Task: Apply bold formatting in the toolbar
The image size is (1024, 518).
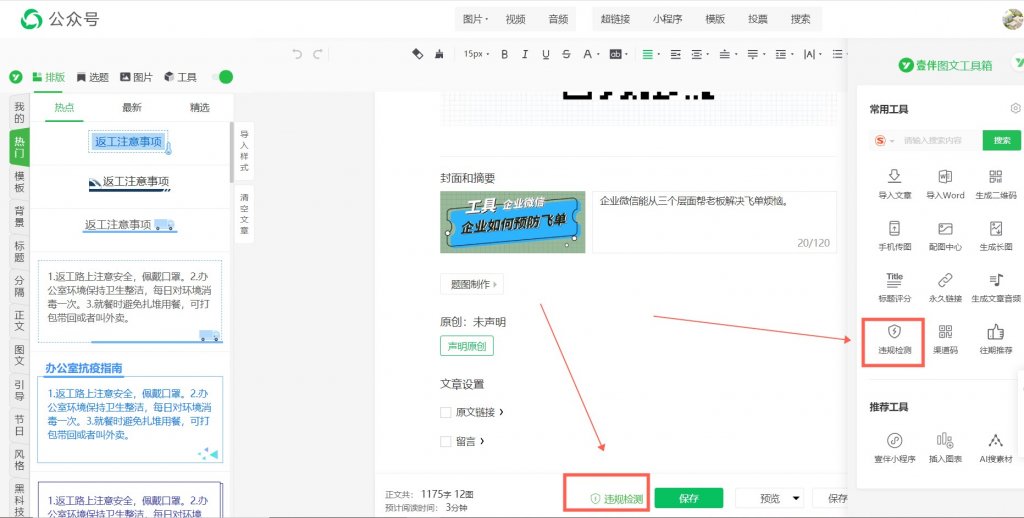Action: (504, 54)
